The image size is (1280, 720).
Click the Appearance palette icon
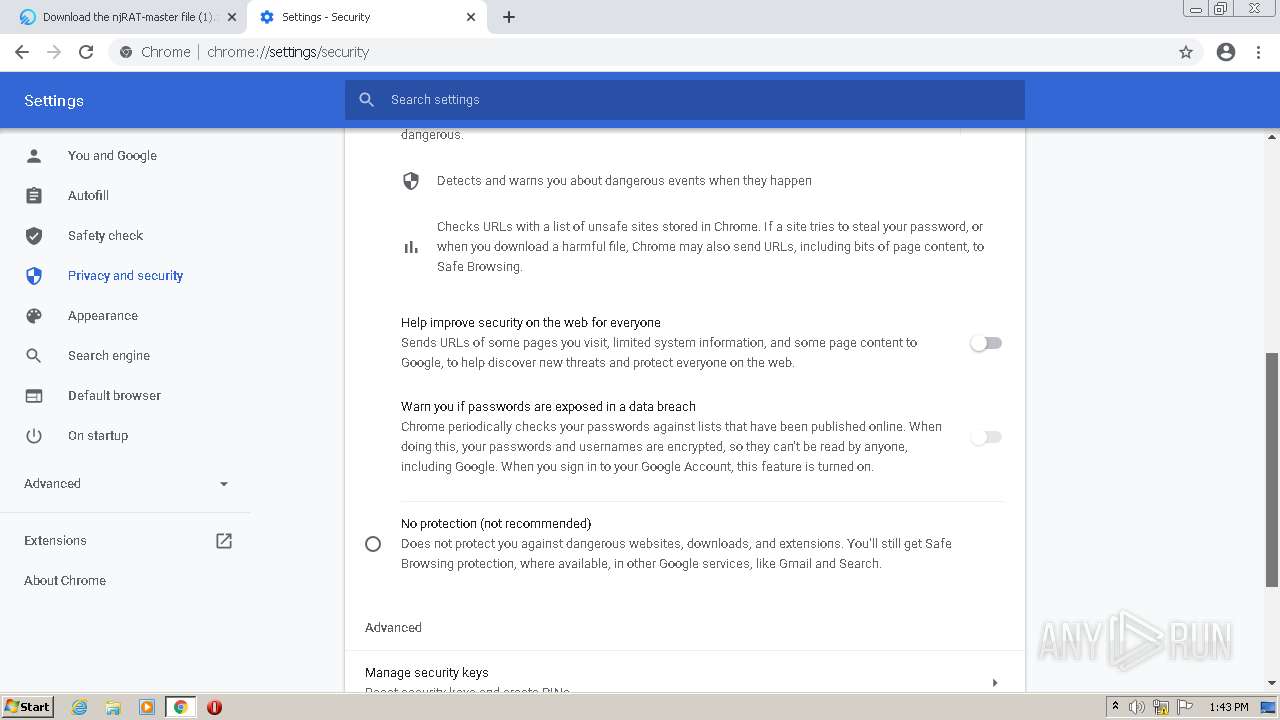[x=34, y=315]
